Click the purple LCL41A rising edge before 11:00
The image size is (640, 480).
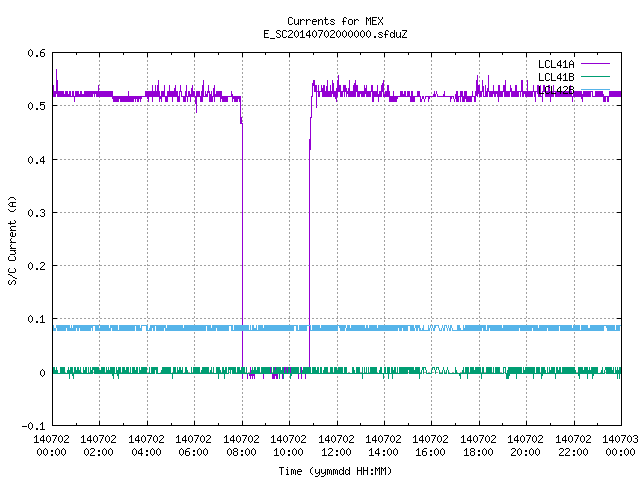pos(309,245)
